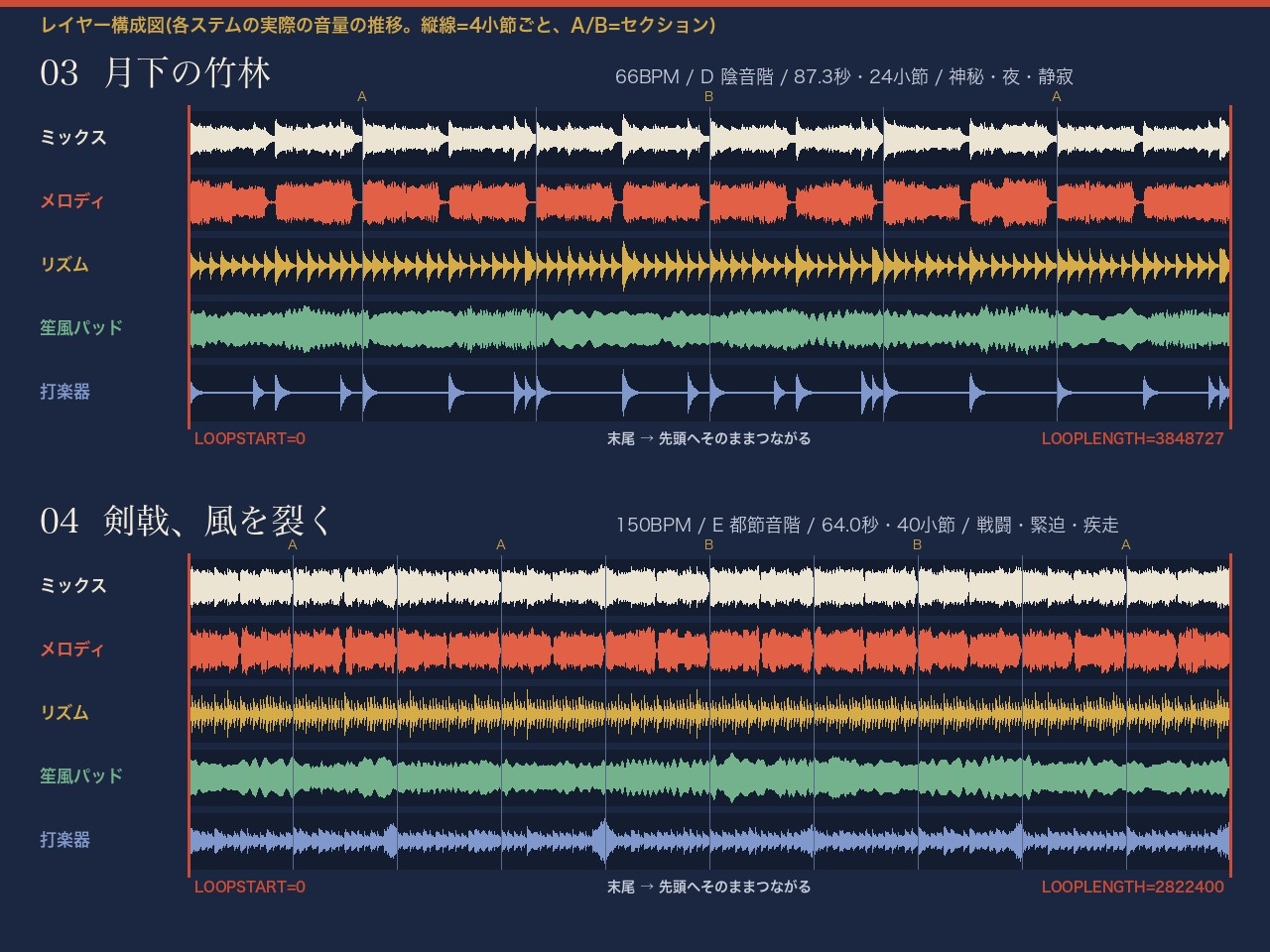
Task: Select the red メロディ waveform of track 04
Action: (709, 651)
